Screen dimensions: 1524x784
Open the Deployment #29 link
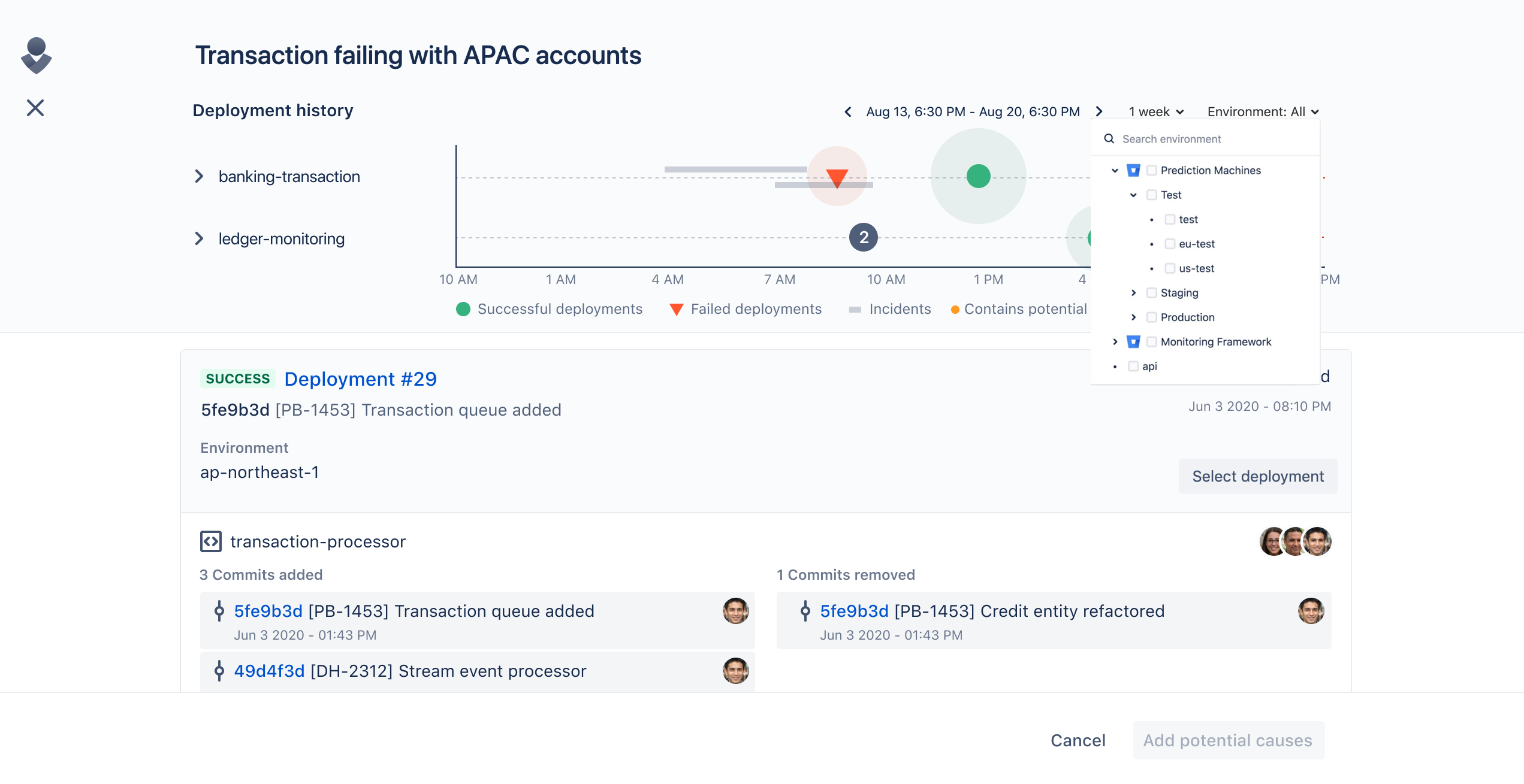pyautogui.click(x=360, y=379)
